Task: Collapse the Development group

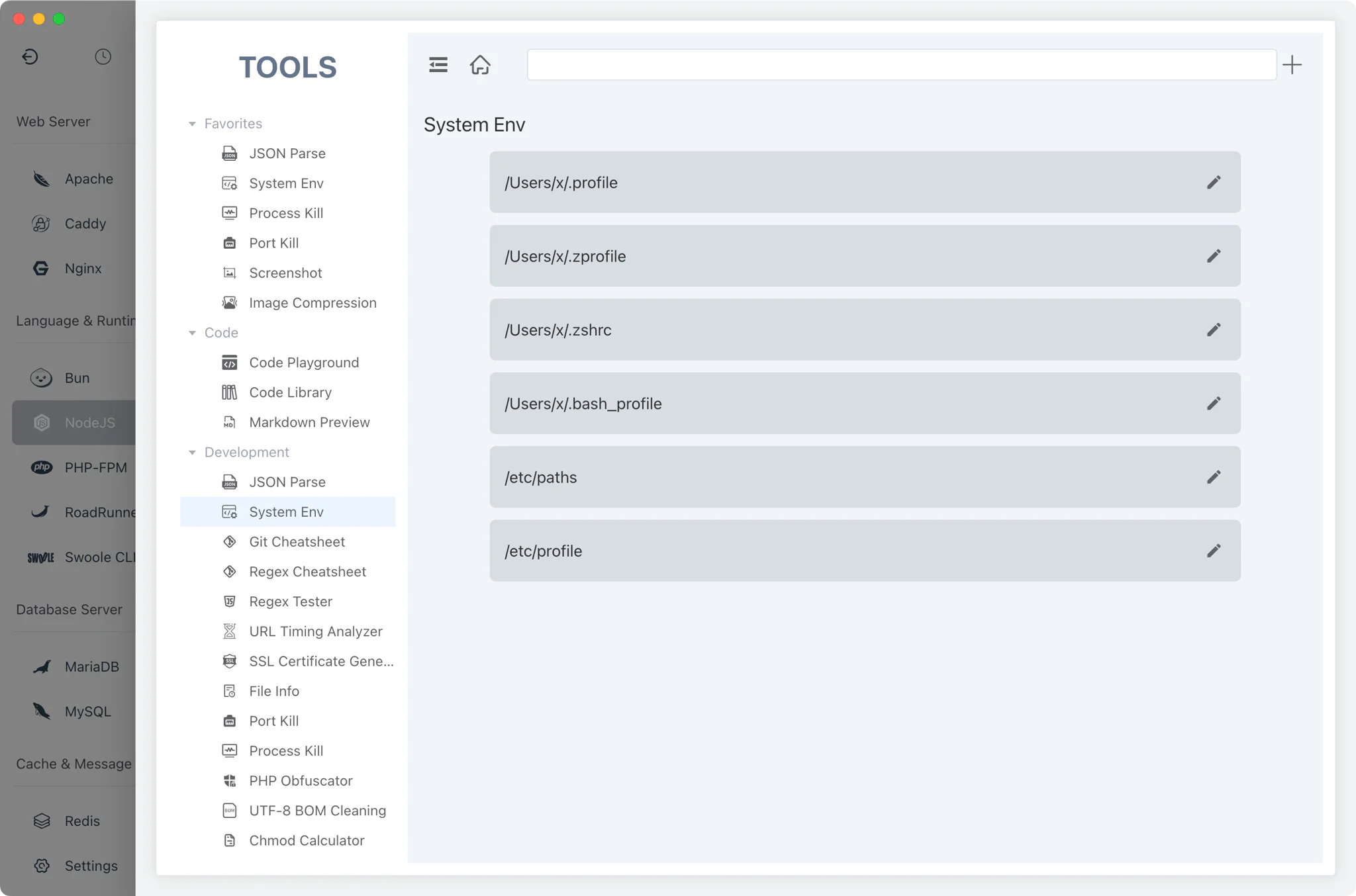Action: click(192, 453)
